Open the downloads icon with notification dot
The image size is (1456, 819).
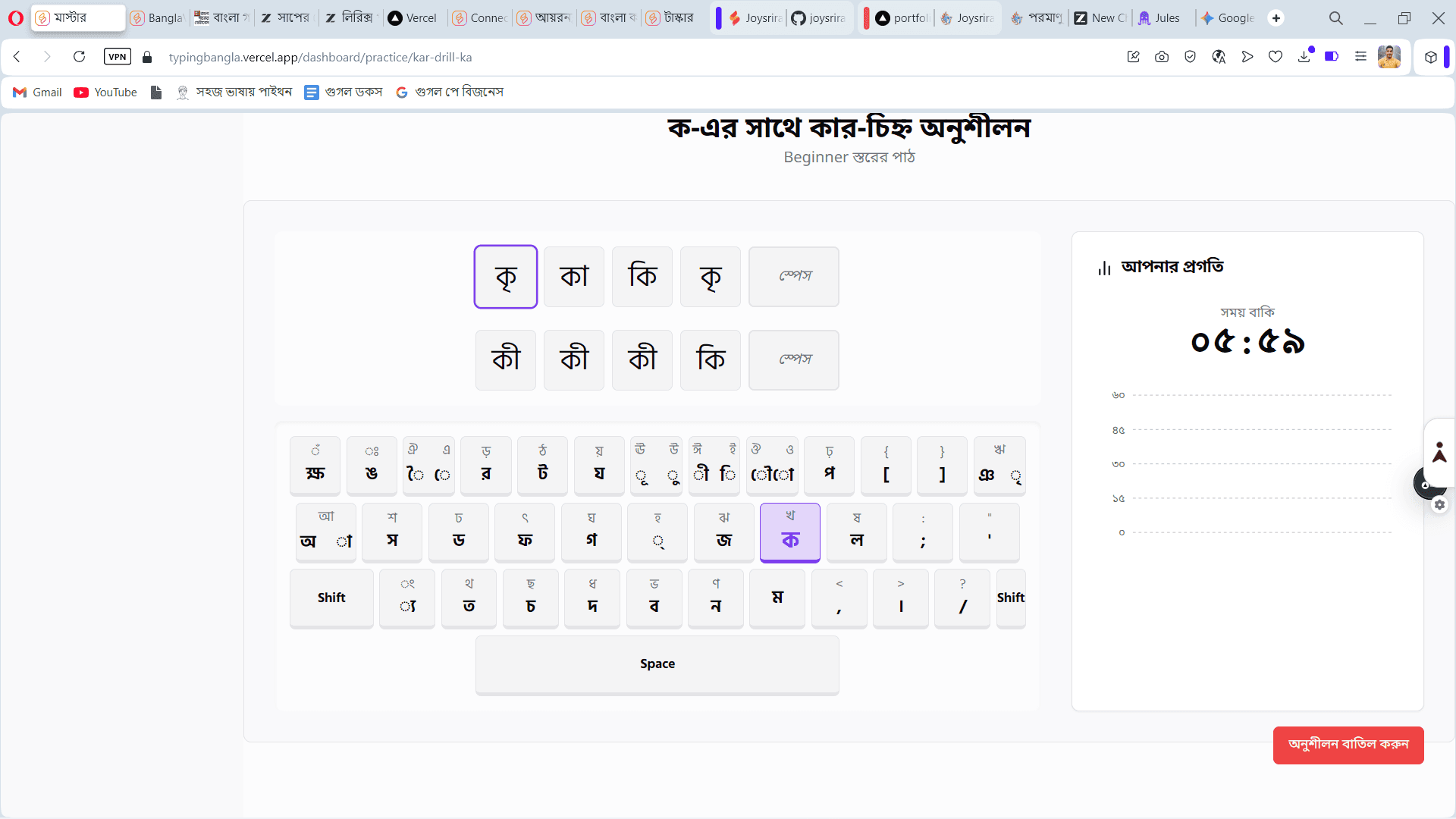1305,56
